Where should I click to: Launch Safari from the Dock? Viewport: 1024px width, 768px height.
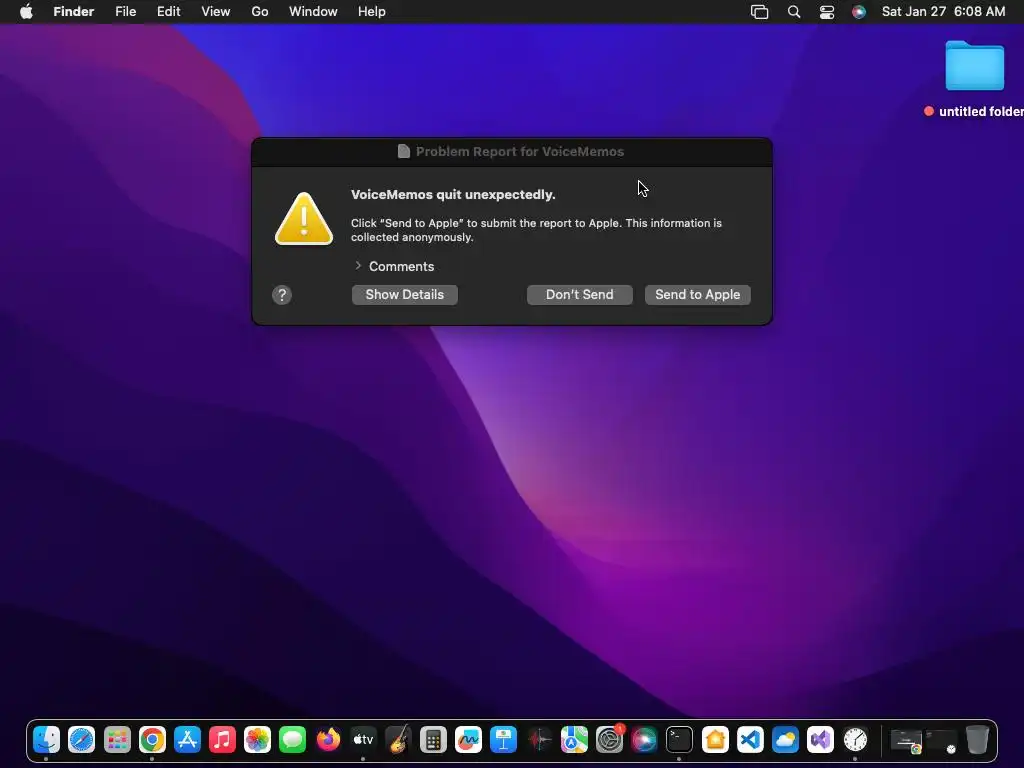[82, 740]
